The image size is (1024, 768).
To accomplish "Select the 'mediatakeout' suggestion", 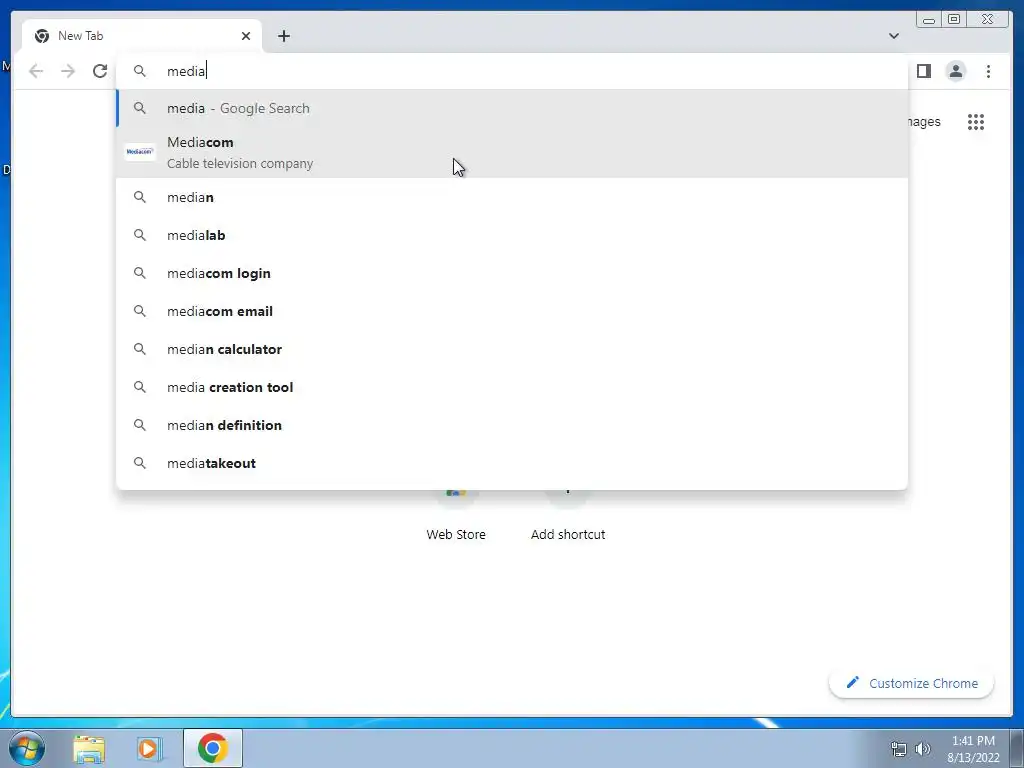I will 512,462.
